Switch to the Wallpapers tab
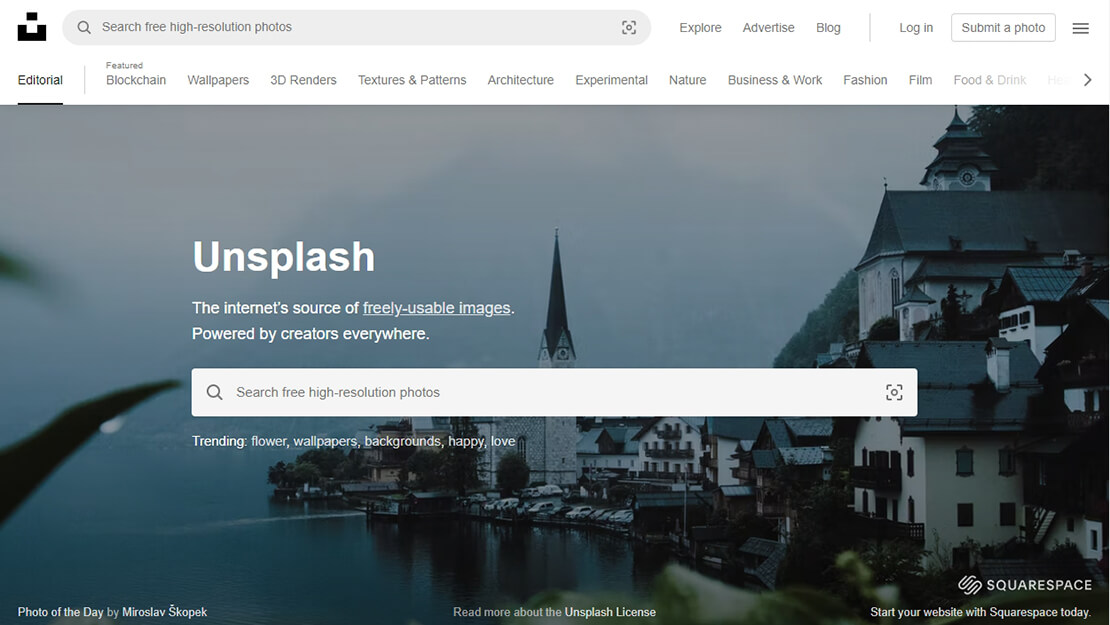Screen dimensions: 1110x625 218,80
